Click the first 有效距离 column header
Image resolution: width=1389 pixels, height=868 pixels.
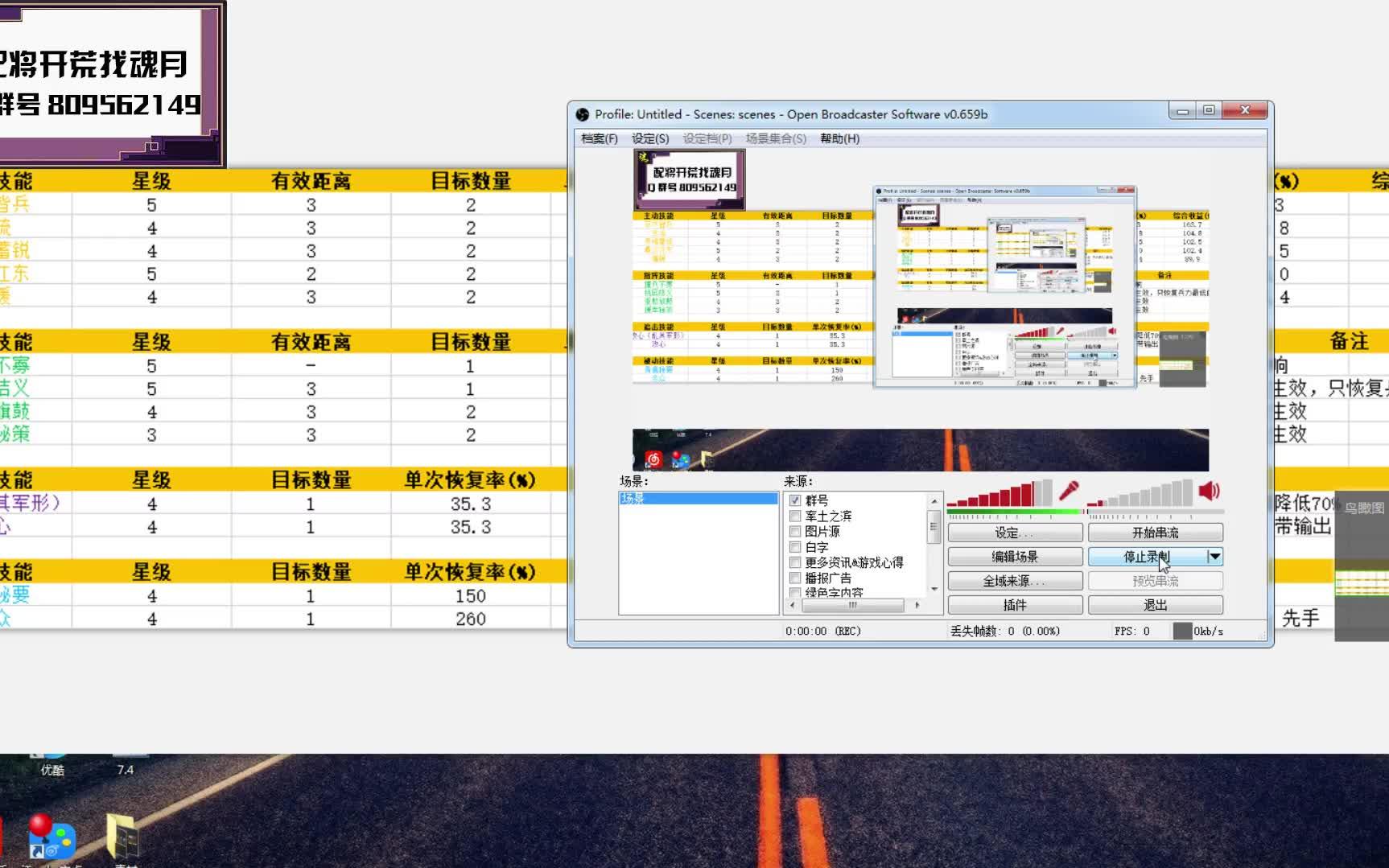coord(311,181)
